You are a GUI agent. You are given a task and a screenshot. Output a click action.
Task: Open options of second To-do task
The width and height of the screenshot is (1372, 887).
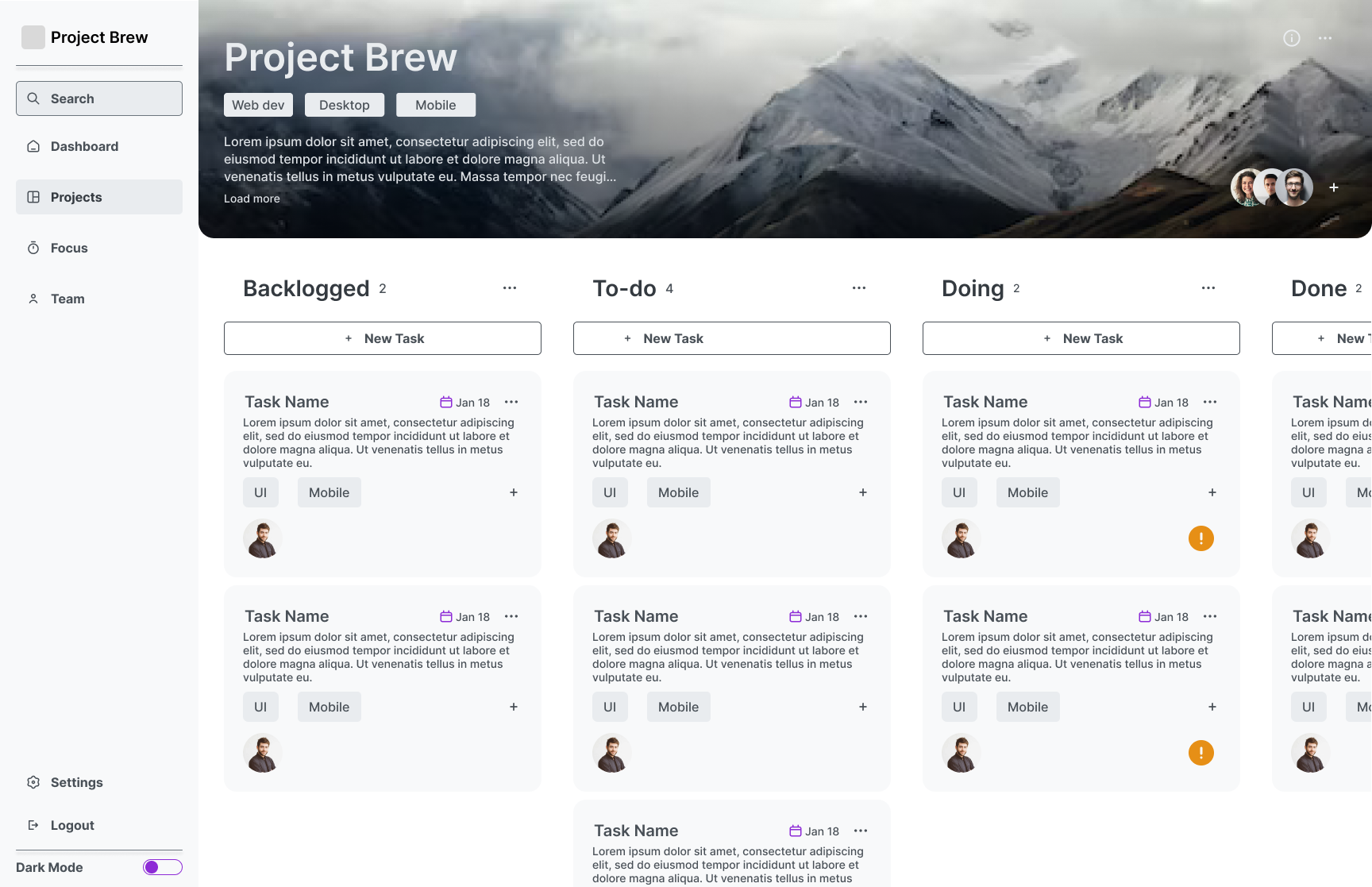point(861,617)
